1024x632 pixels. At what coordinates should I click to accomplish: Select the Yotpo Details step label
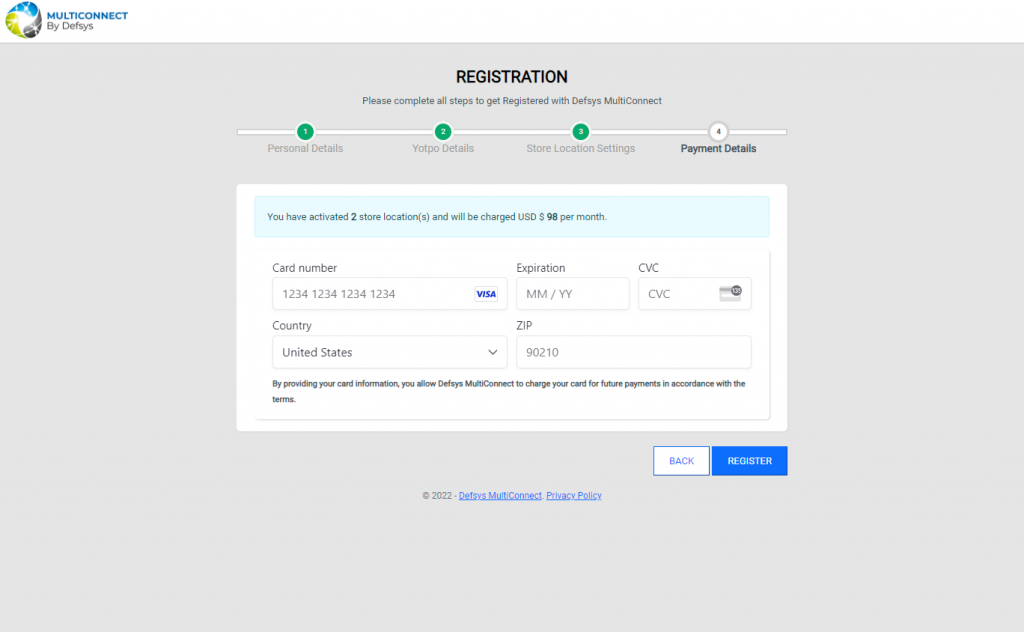point(443,149)
